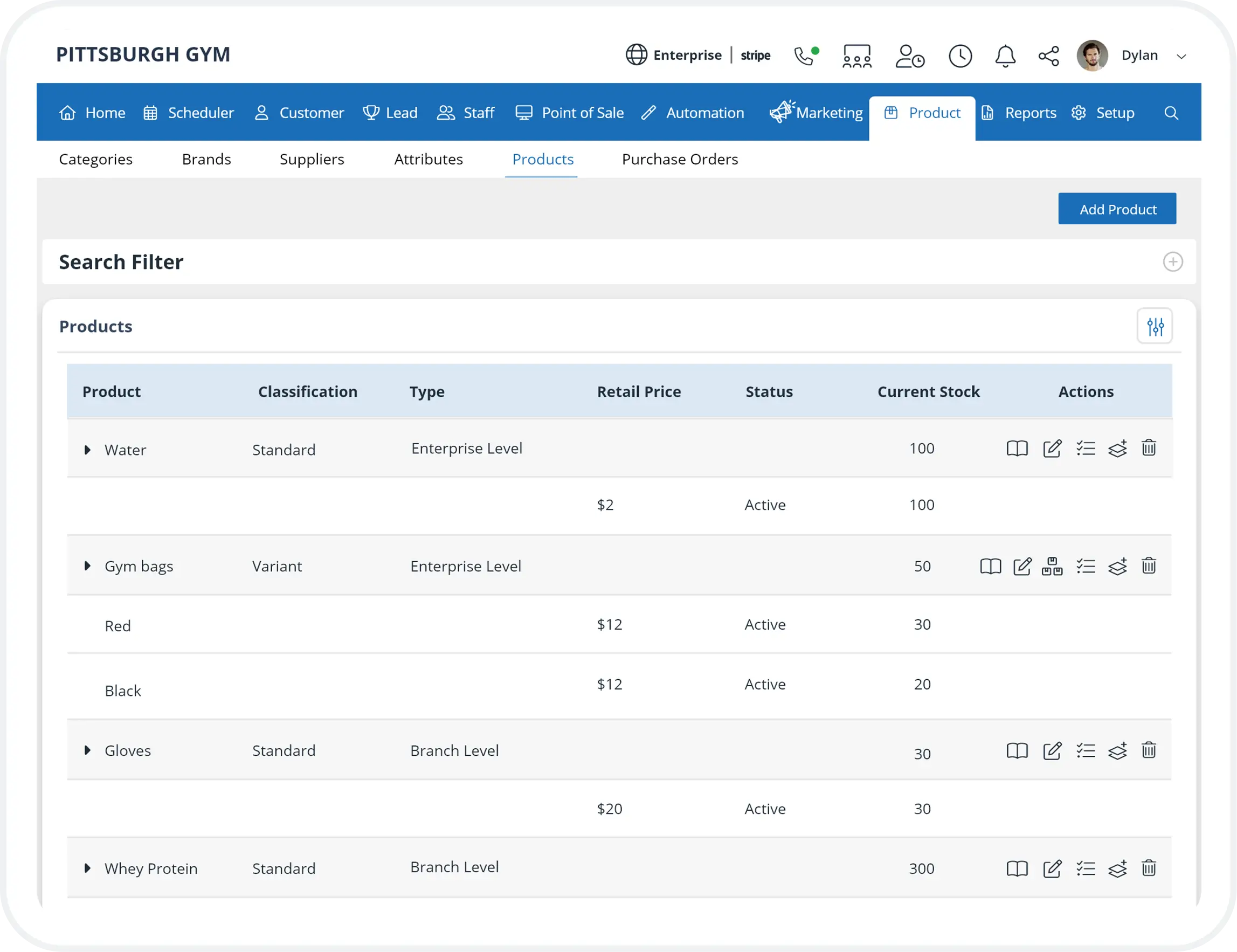Click the clock history icon in the header
This screenshot has width=1237, height=952.
[960, 55]
